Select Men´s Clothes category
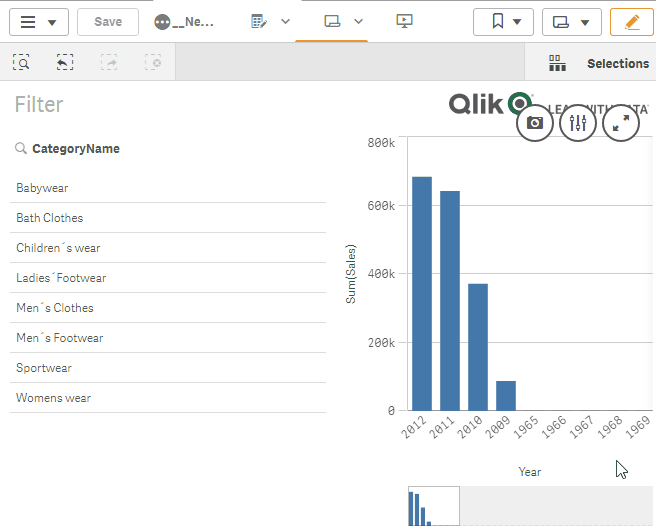Viewport: 656px width, 530px height. tap(168, 308)
